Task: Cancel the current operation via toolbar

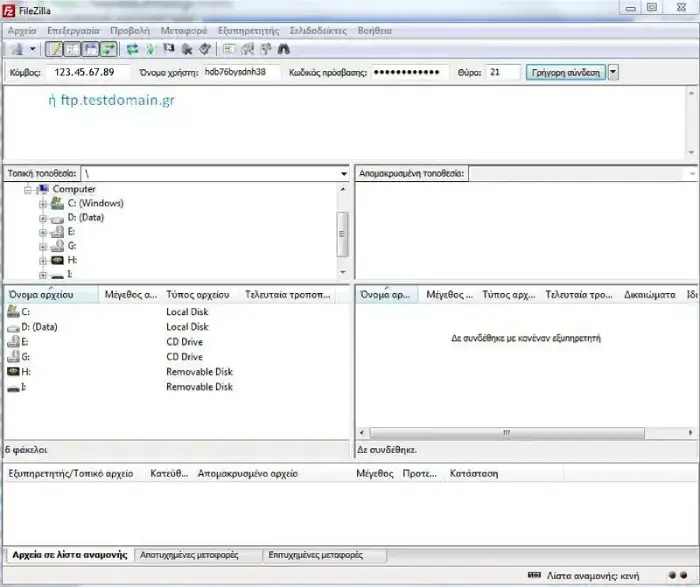Action: tap(169, 49)
